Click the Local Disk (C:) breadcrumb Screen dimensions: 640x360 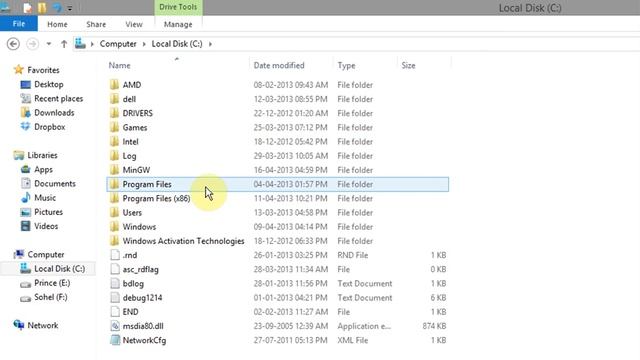(x=177, y=44)
